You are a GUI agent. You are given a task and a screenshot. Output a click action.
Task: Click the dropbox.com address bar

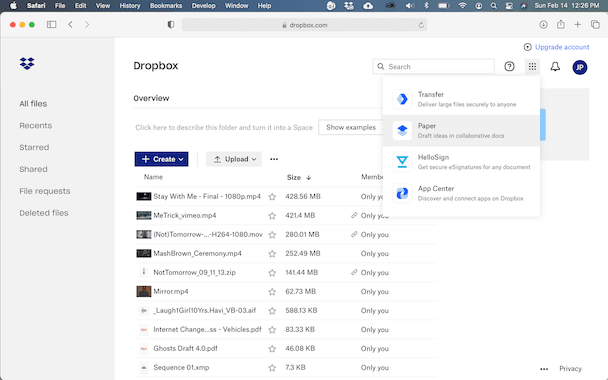(x=304, y=25)
